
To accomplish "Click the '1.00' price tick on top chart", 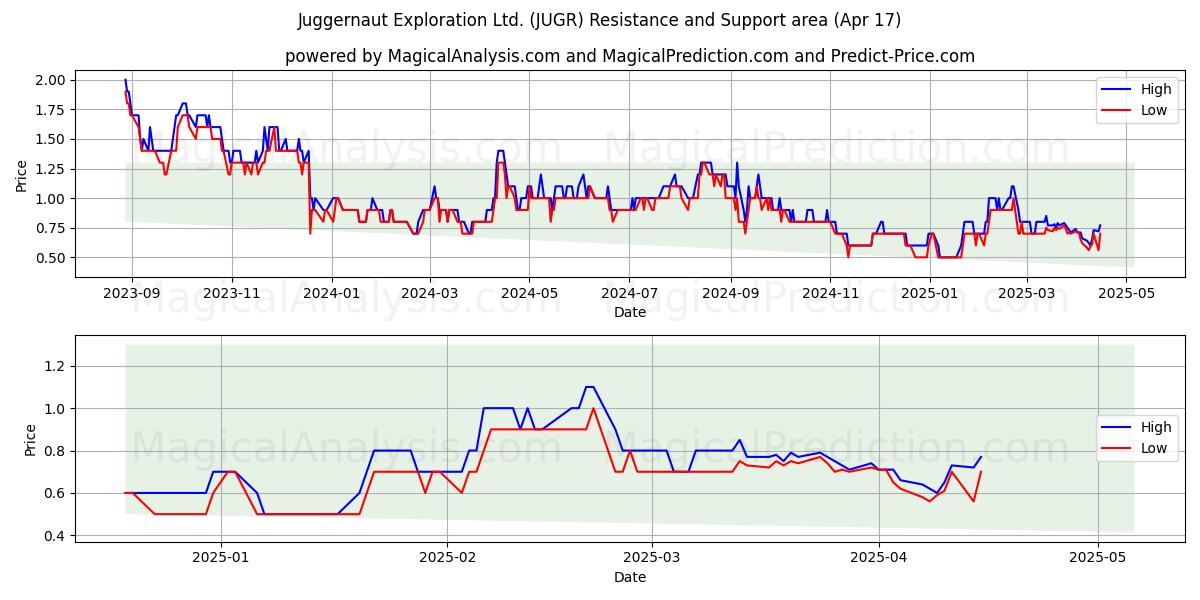I will tap(52, 199).
